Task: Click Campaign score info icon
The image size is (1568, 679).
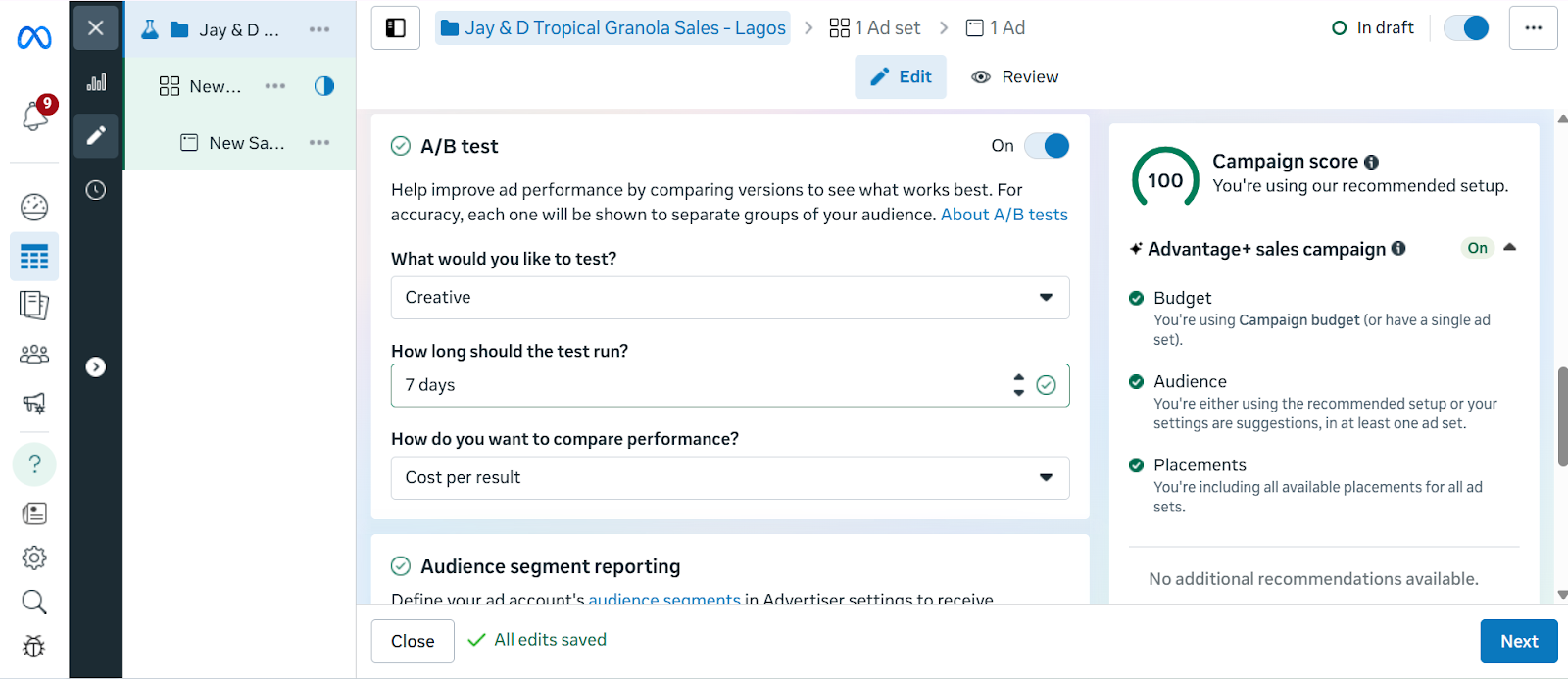Action: [1371, 162]
